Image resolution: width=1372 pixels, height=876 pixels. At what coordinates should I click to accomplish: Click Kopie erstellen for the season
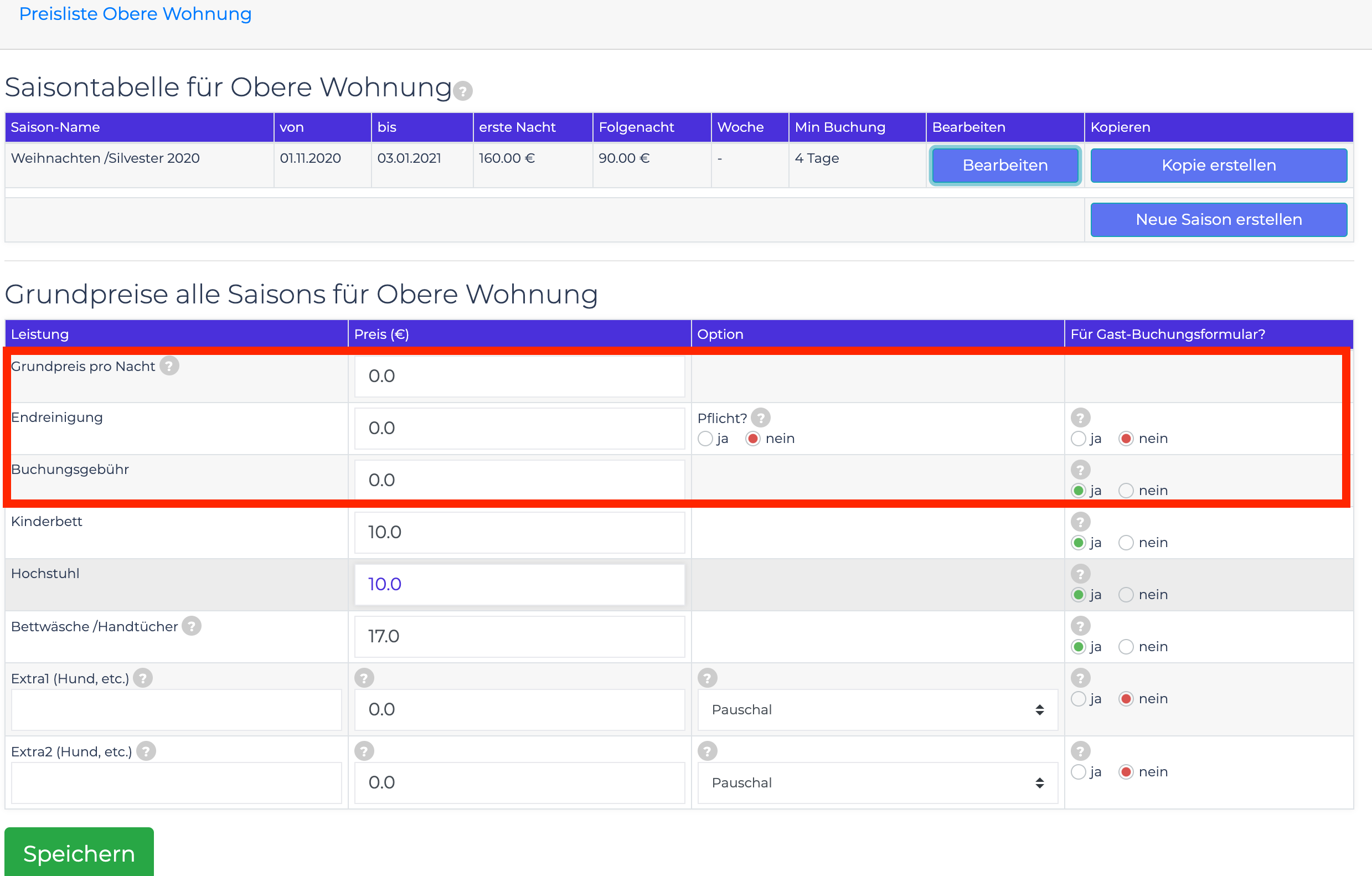(1219, 165)
